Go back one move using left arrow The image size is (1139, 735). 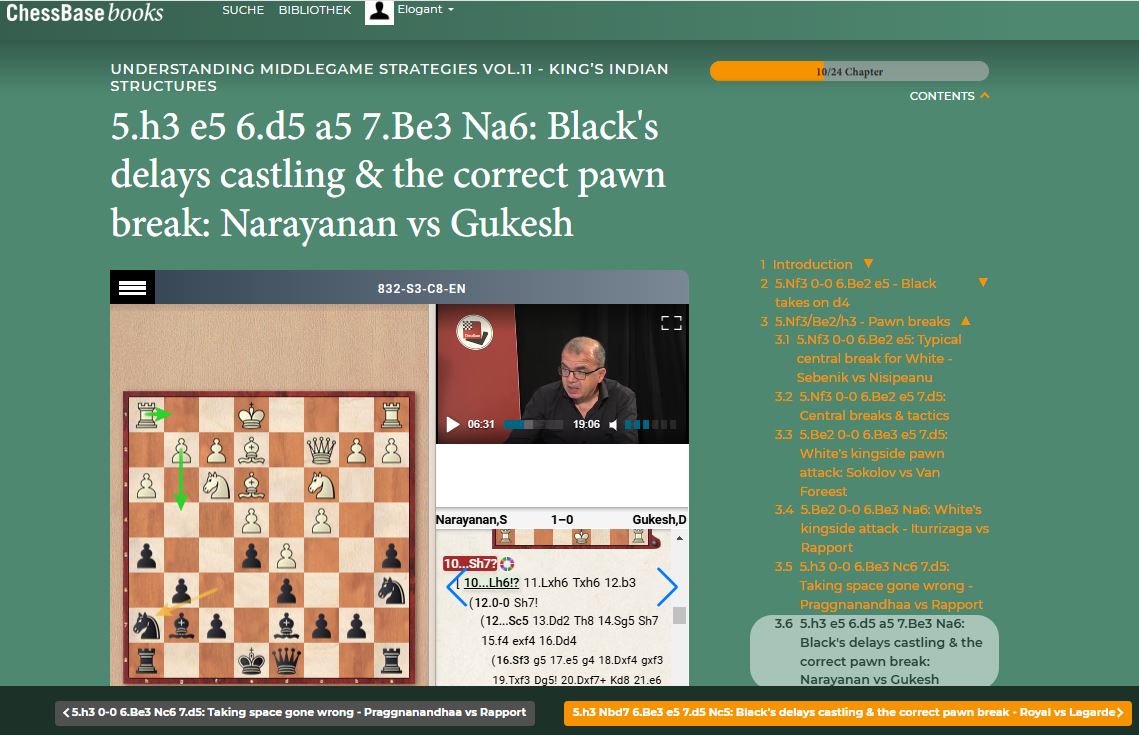pos(455,587)
